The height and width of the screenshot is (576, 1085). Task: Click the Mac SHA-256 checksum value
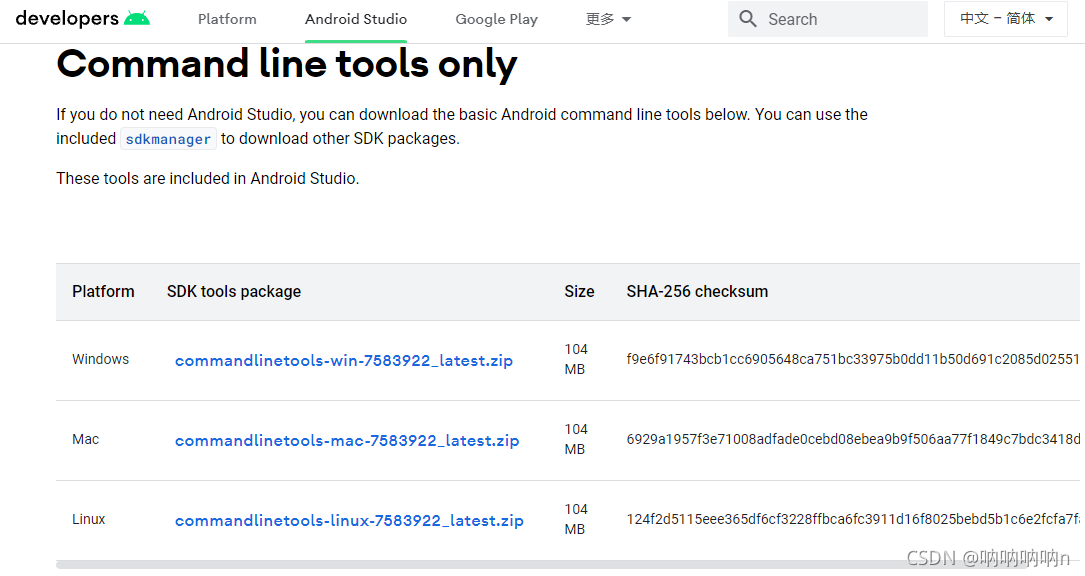pyautogui.click(x=852, y=440)
